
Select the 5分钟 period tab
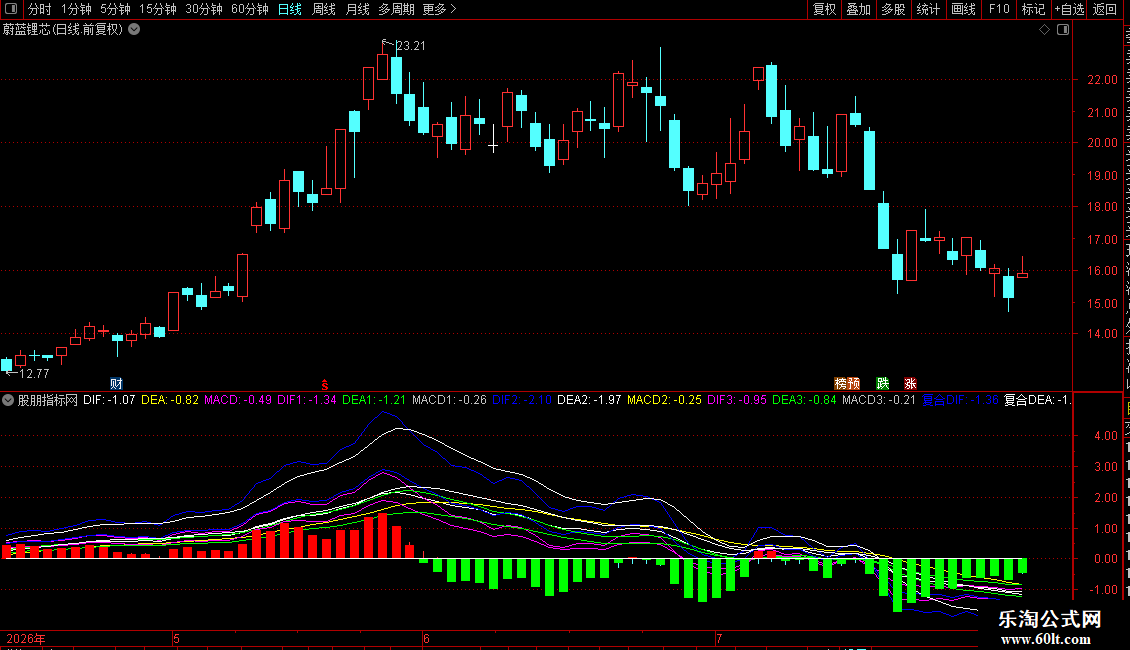pyautogui.click(x=115, y=9)
